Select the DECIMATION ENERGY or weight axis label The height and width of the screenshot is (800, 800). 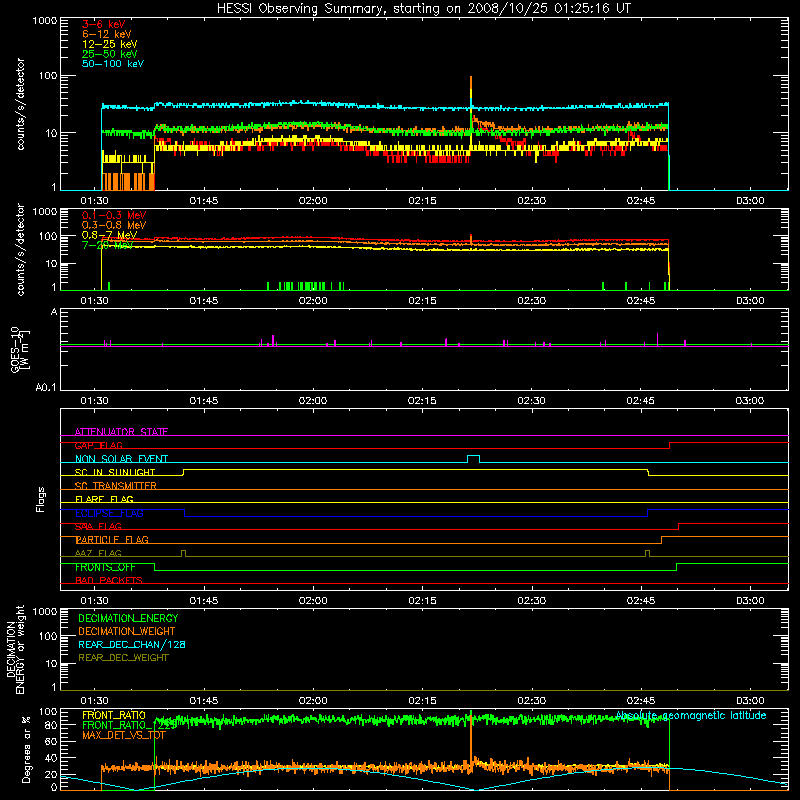coord(15,650)
